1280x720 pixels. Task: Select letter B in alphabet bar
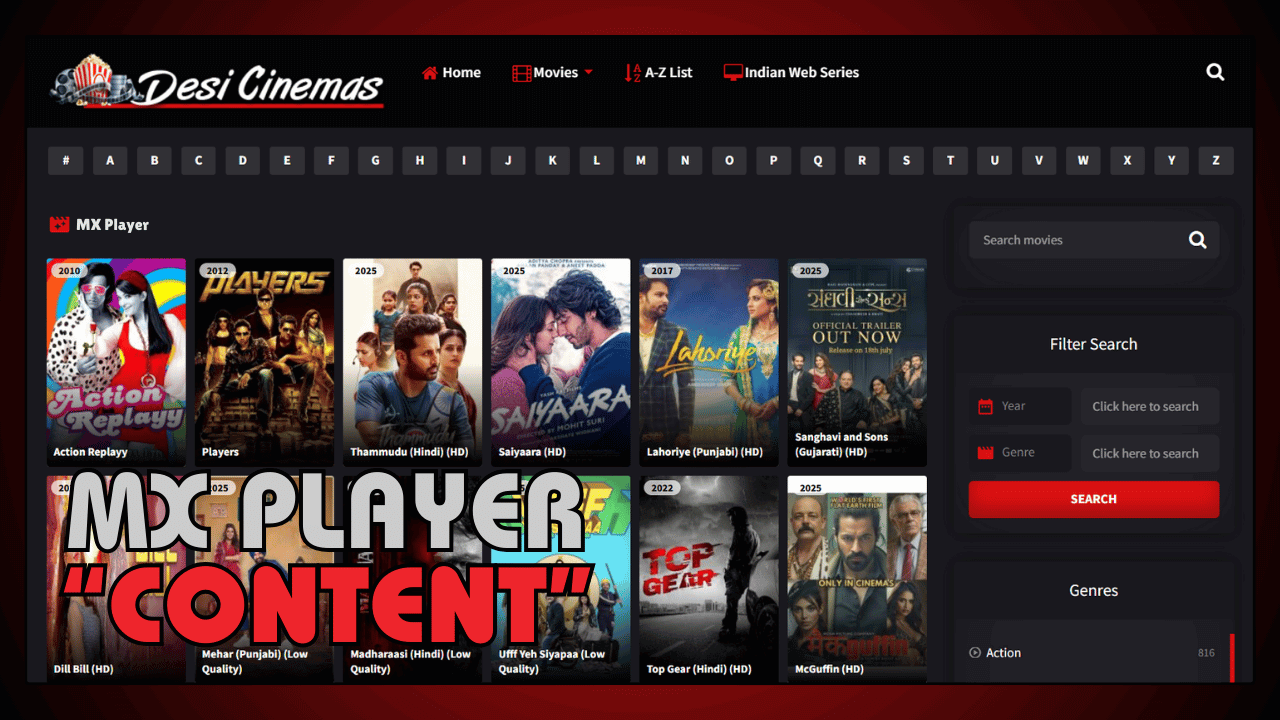tap(154, 161)
